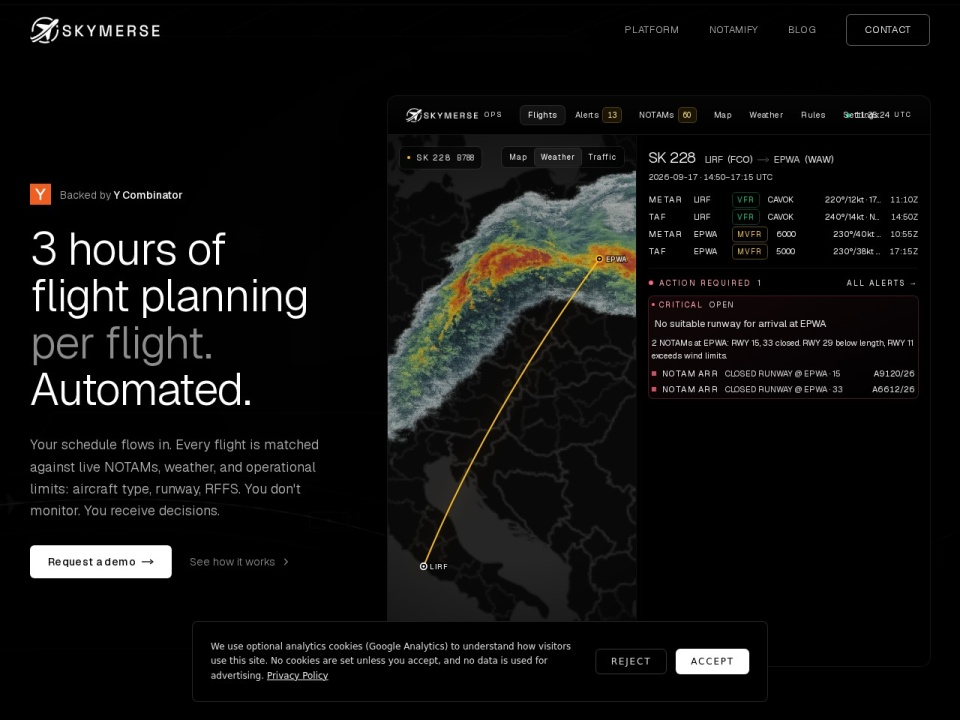This screenshot has height=720, width=960.
Task: Click the route arrow between LIRF and EPWA
Action: click(763, 159)
